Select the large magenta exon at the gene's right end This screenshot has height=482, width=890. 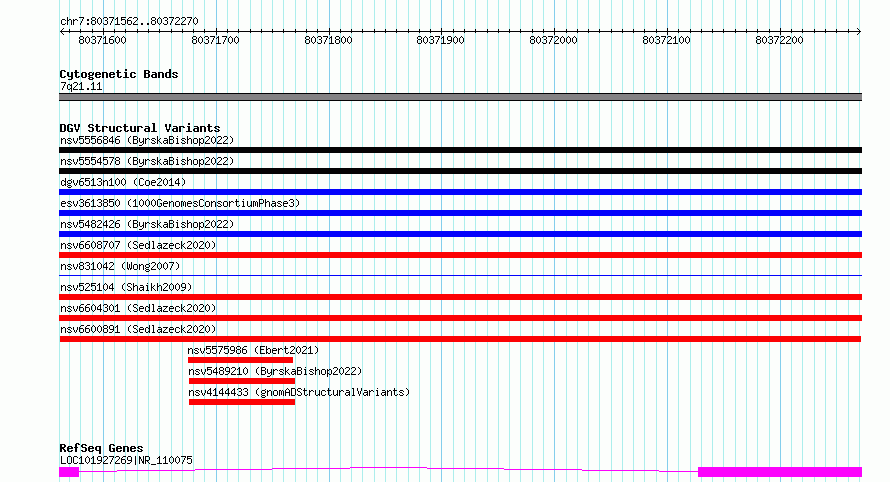[x=780, y=472]
